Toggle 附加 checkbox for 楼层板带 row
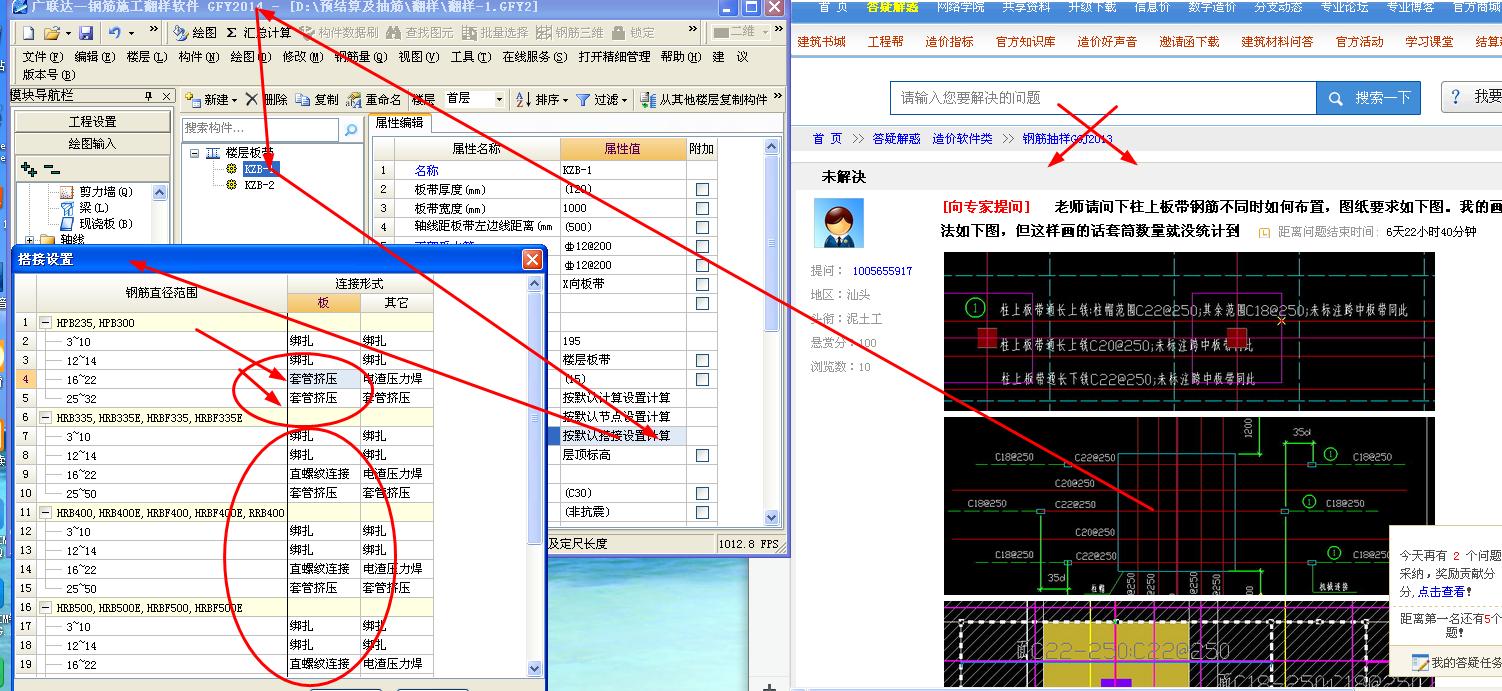 702,360
